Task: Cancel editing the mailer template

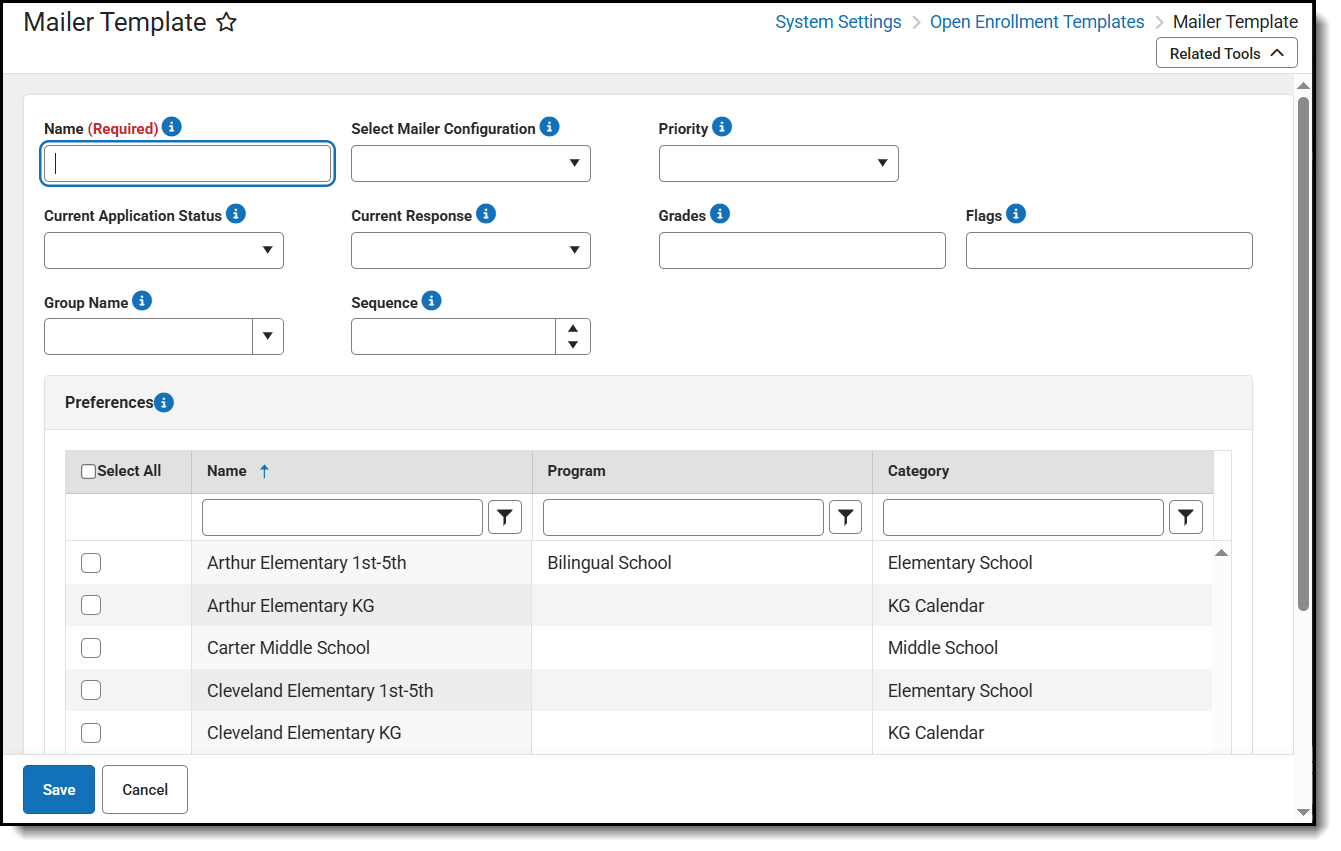Action: [145, 790]
